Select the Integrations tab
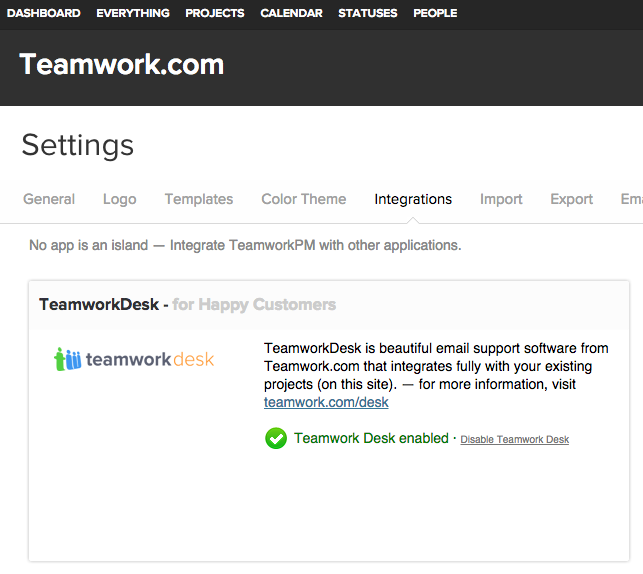The height and width of the screenshot is (574, 643). coord(413,199)
